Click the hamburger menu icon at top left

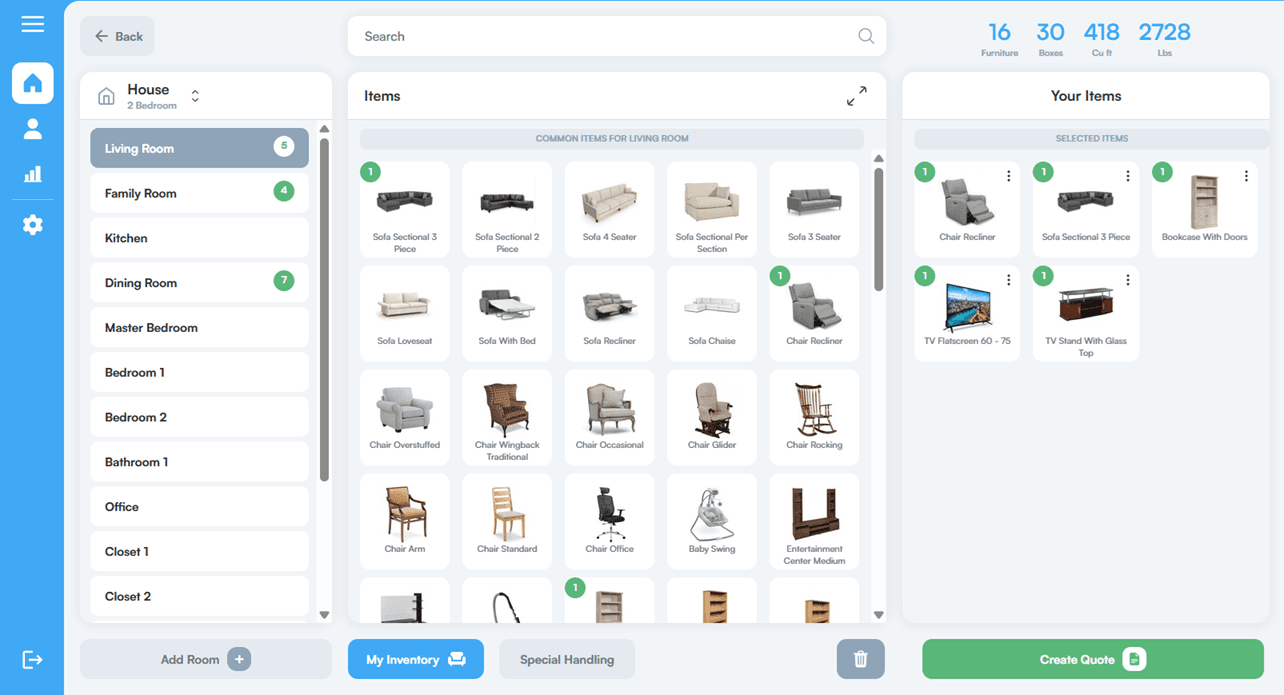[x=33, y=24]
